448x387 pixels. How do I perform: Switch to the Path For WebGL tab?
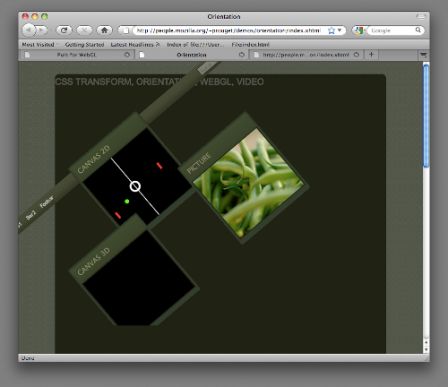pos(76,55)
